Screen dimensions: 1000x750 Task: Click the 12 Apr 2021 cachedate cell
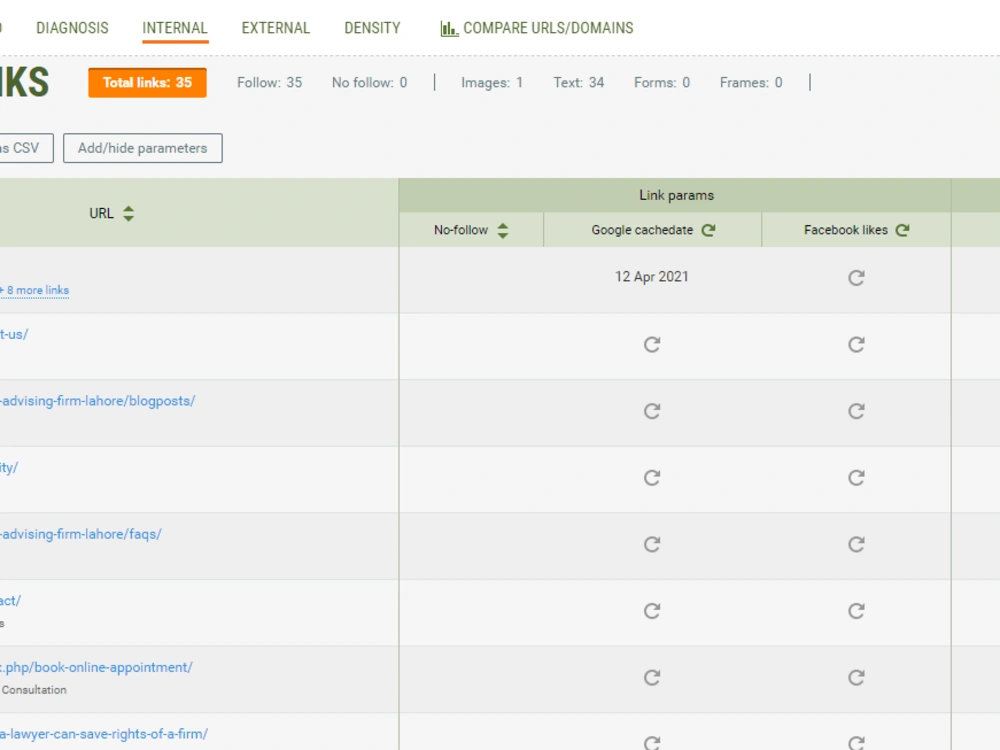(x=652, y=277)
